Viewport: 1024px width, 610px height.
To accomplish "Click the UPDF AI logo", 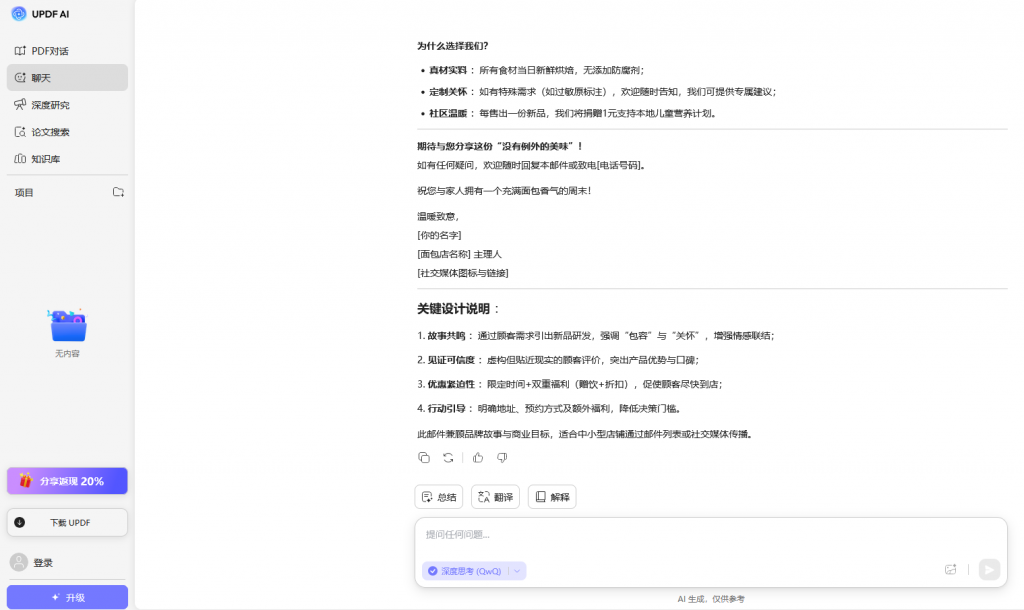I will [19, 14].
